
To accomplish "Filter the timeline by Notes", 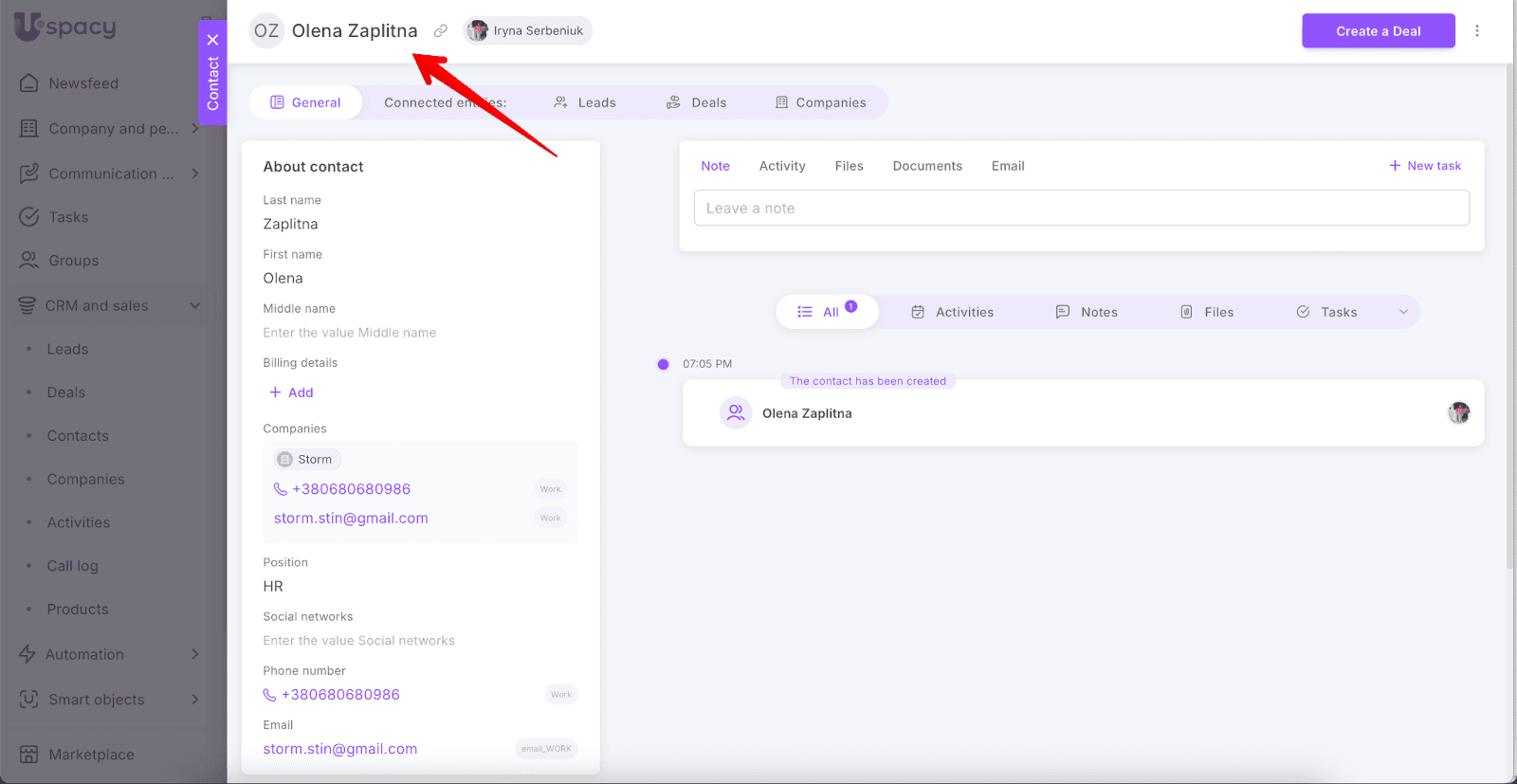I will click(1087, 312).
